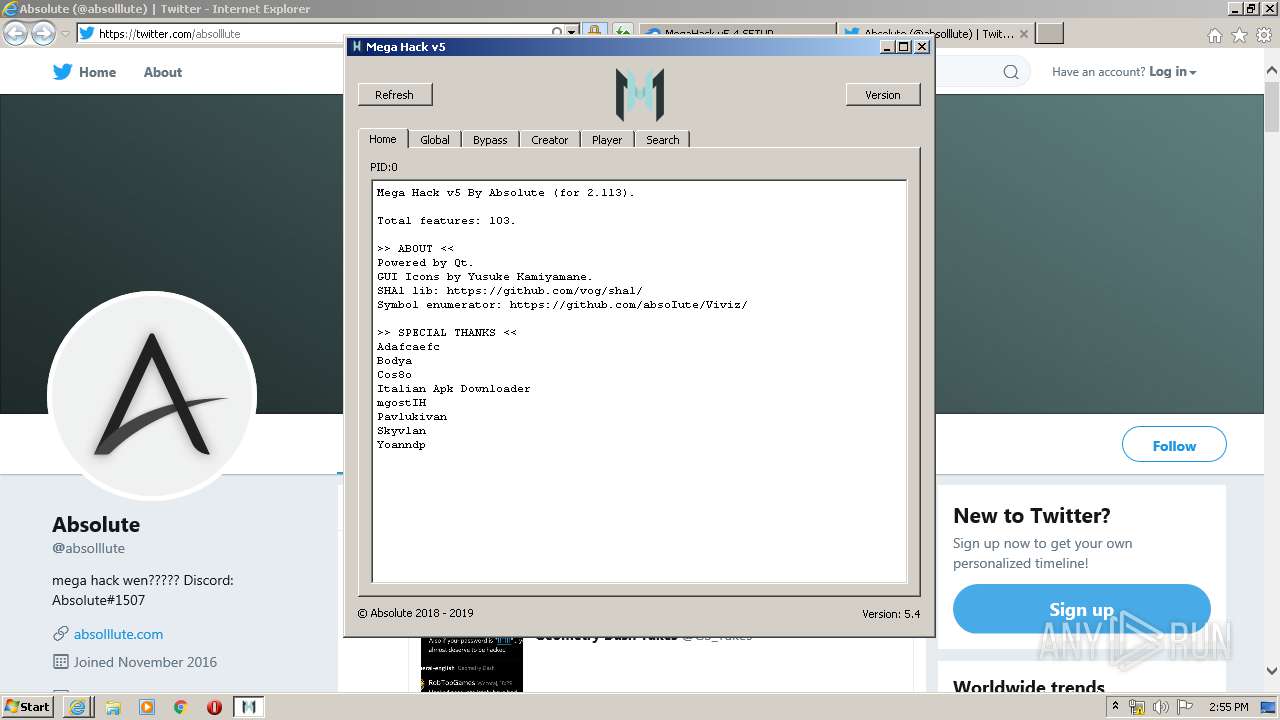Open the Log in dropdown
Screen dimensions: 1280x720
pos(1172,72)
